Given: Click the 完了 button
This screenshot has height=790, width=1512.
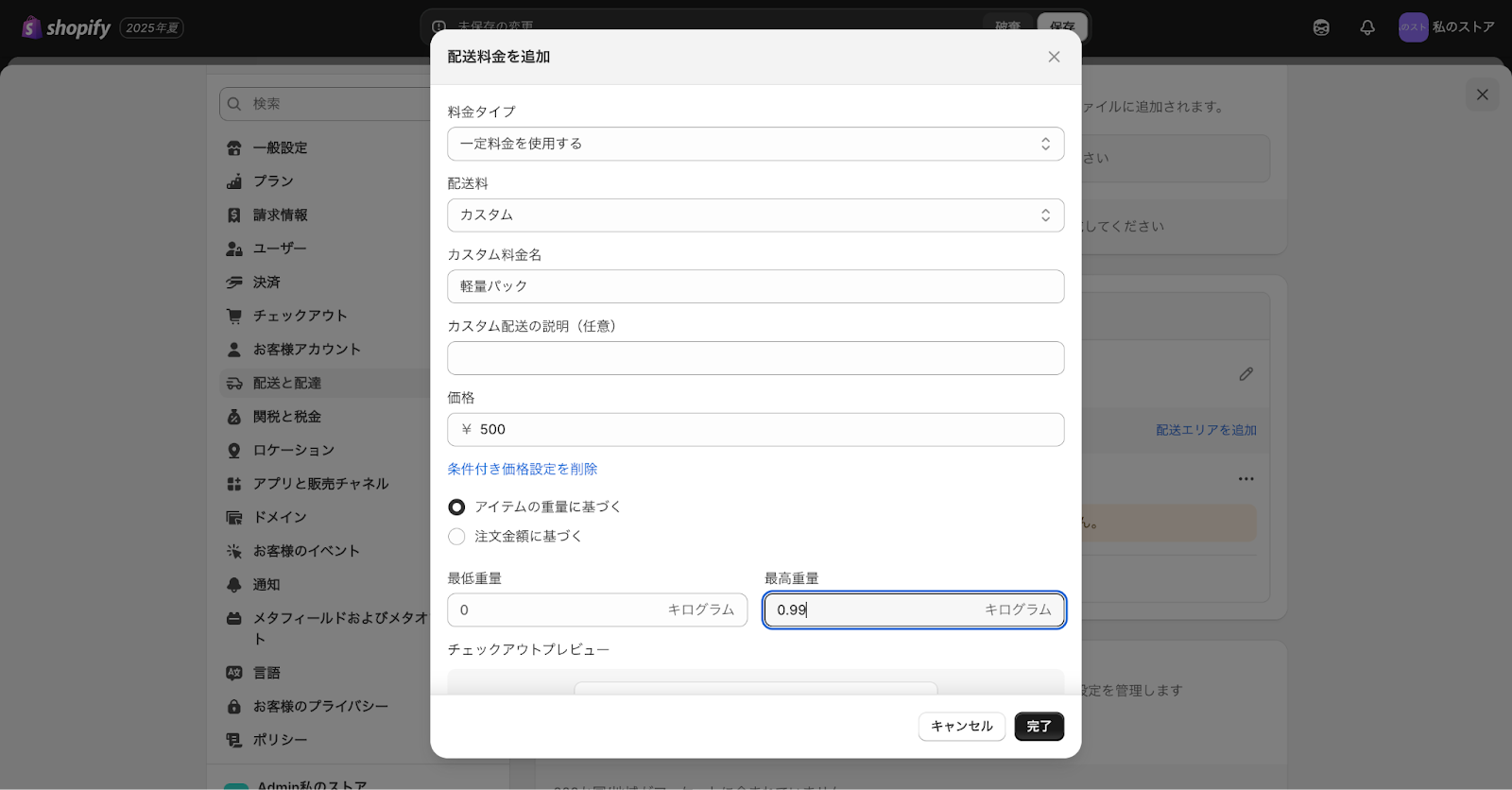Looking at the screenshot, I should [x=1039, y=727].
